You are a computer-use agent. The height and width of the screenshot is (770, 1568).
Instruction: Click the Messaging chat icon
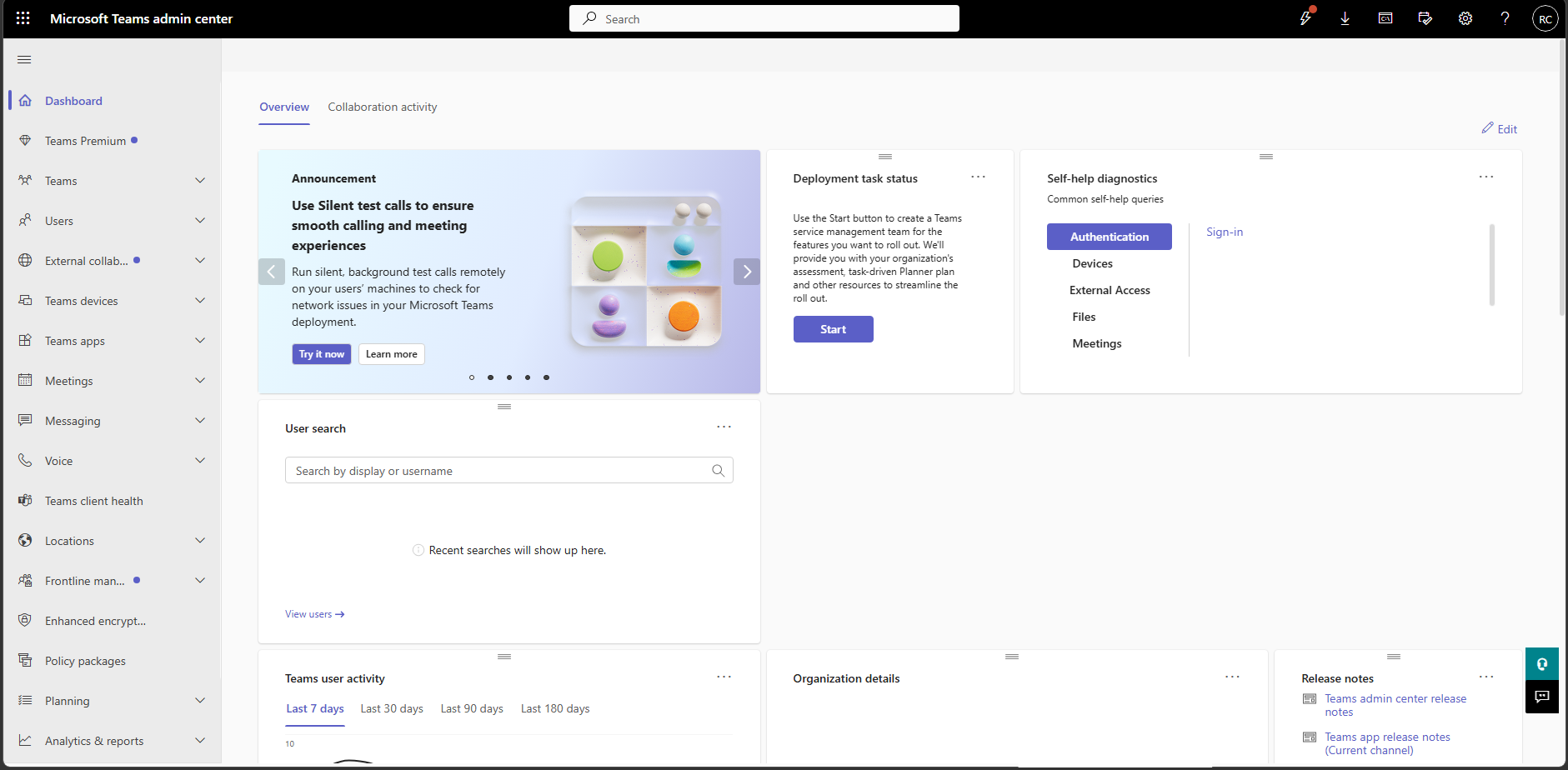(x=25, y=421)
